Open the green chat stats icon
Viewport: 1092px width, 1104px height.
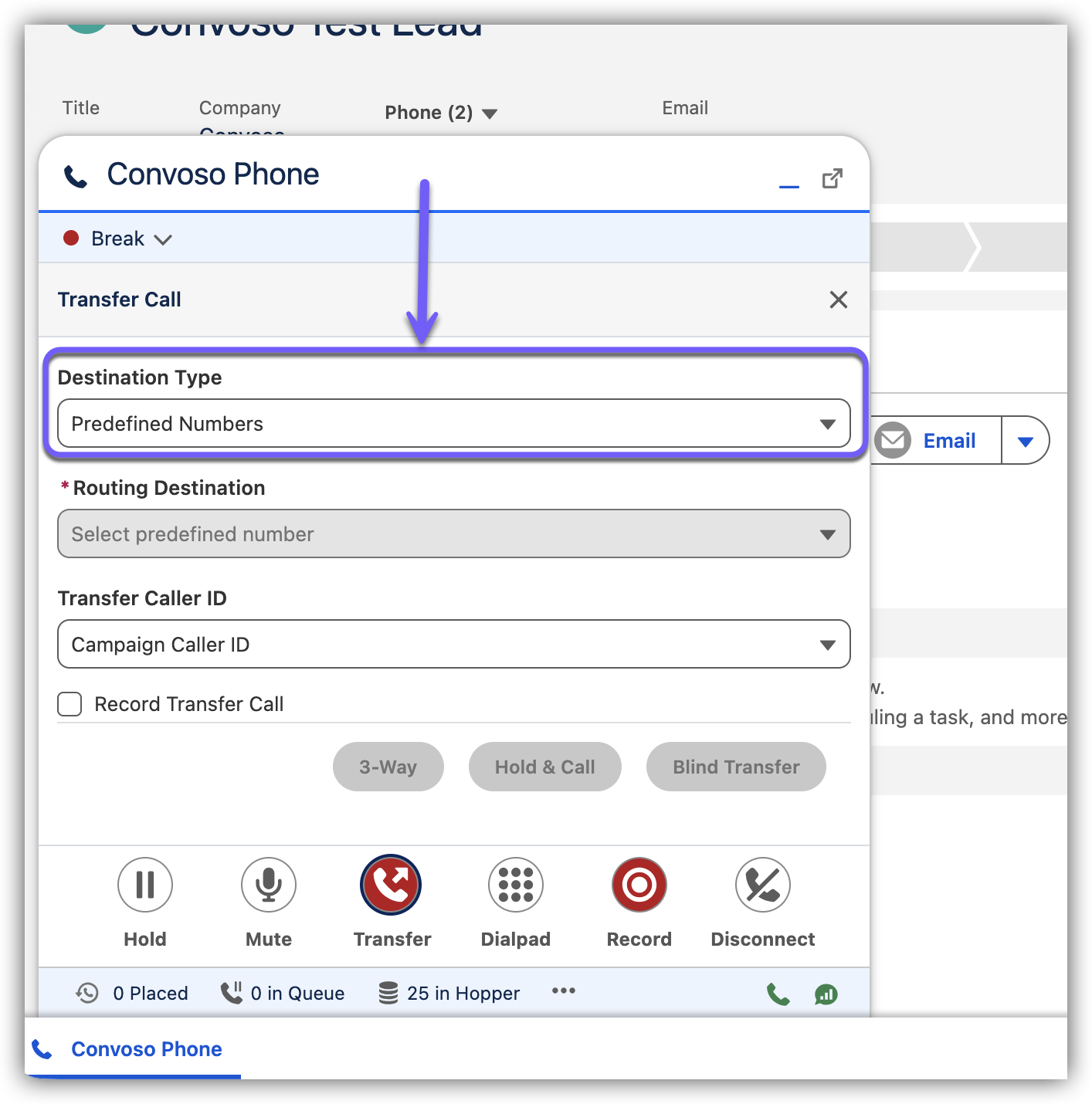coord(826,994)
